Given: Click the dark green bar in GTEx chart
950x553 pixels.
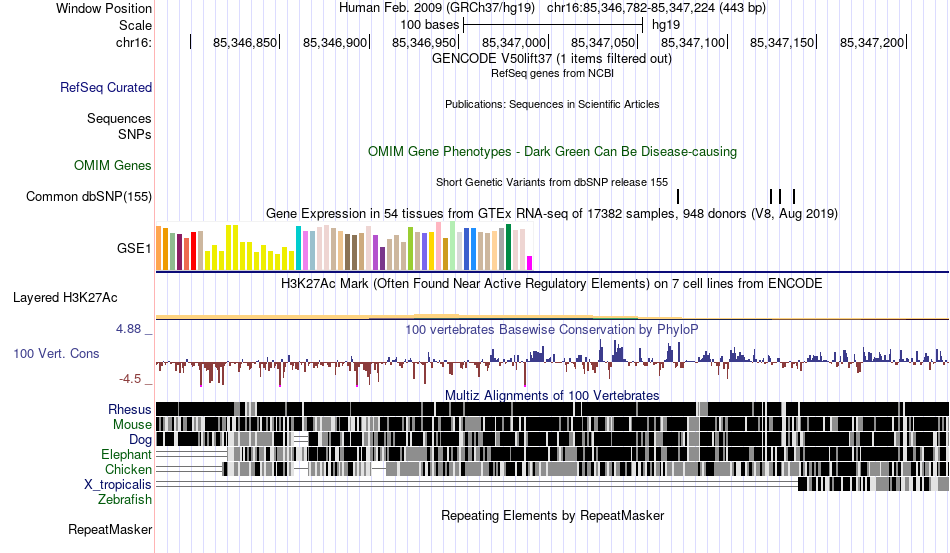Looking at the screenshot, I should coord(508,247).
